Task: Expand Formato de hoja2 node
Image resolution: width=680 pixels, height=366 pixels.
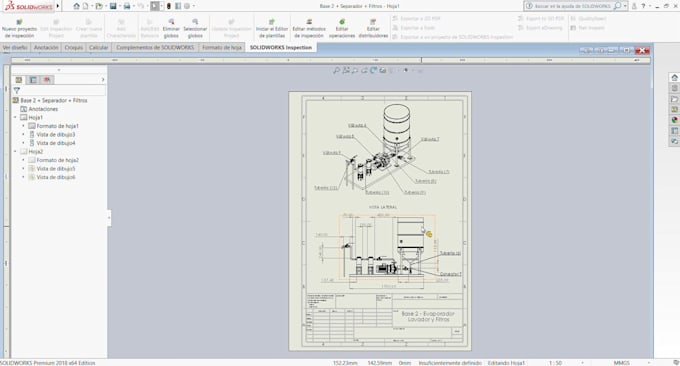Action: click(23, 160)
